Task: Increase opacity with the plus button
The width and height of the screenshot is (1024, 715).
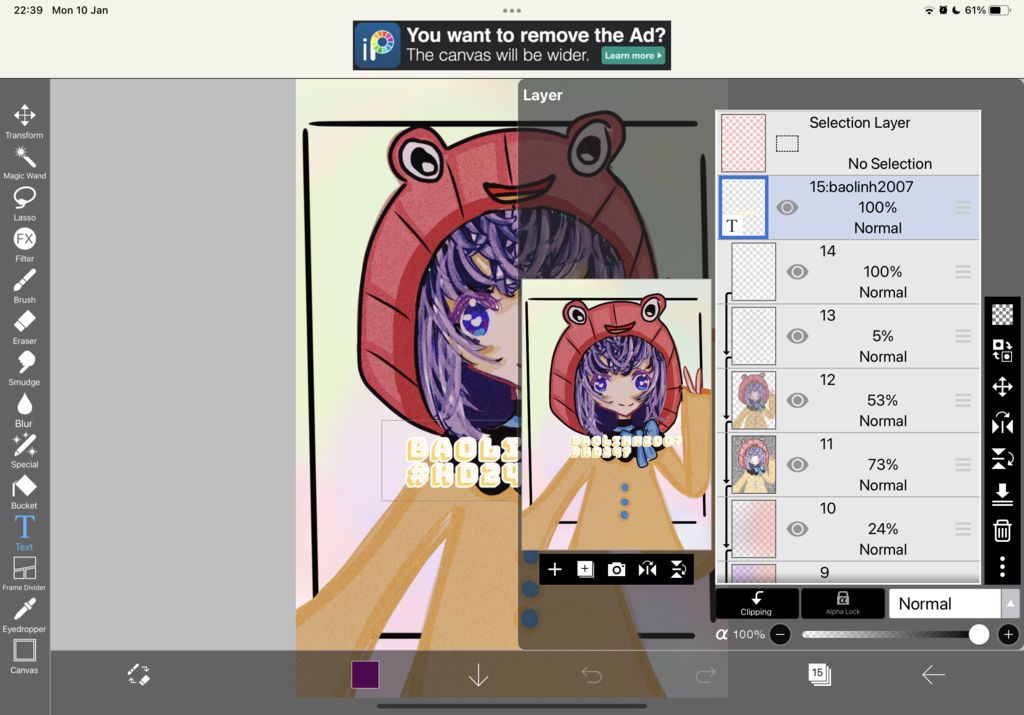Action: coord(1008,634)
